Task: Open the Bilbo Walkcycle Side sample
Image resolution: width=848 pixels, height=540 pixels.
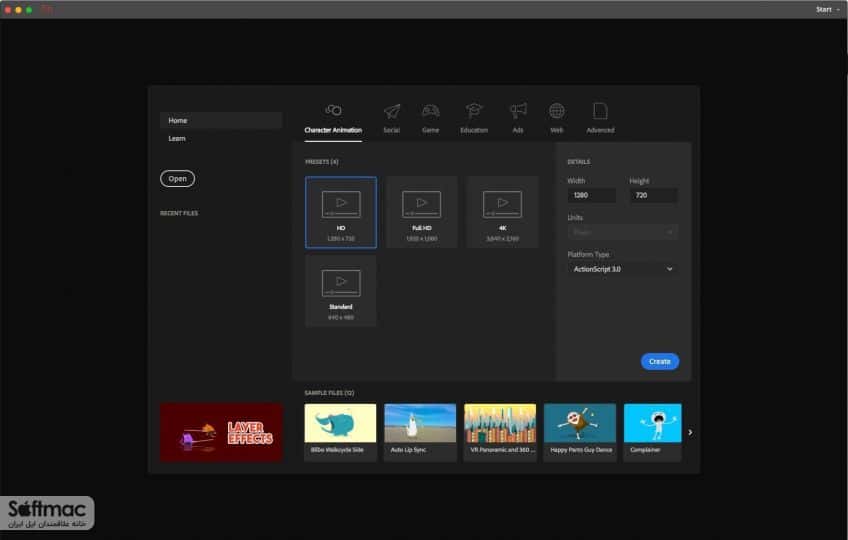Action: point(340,432)
